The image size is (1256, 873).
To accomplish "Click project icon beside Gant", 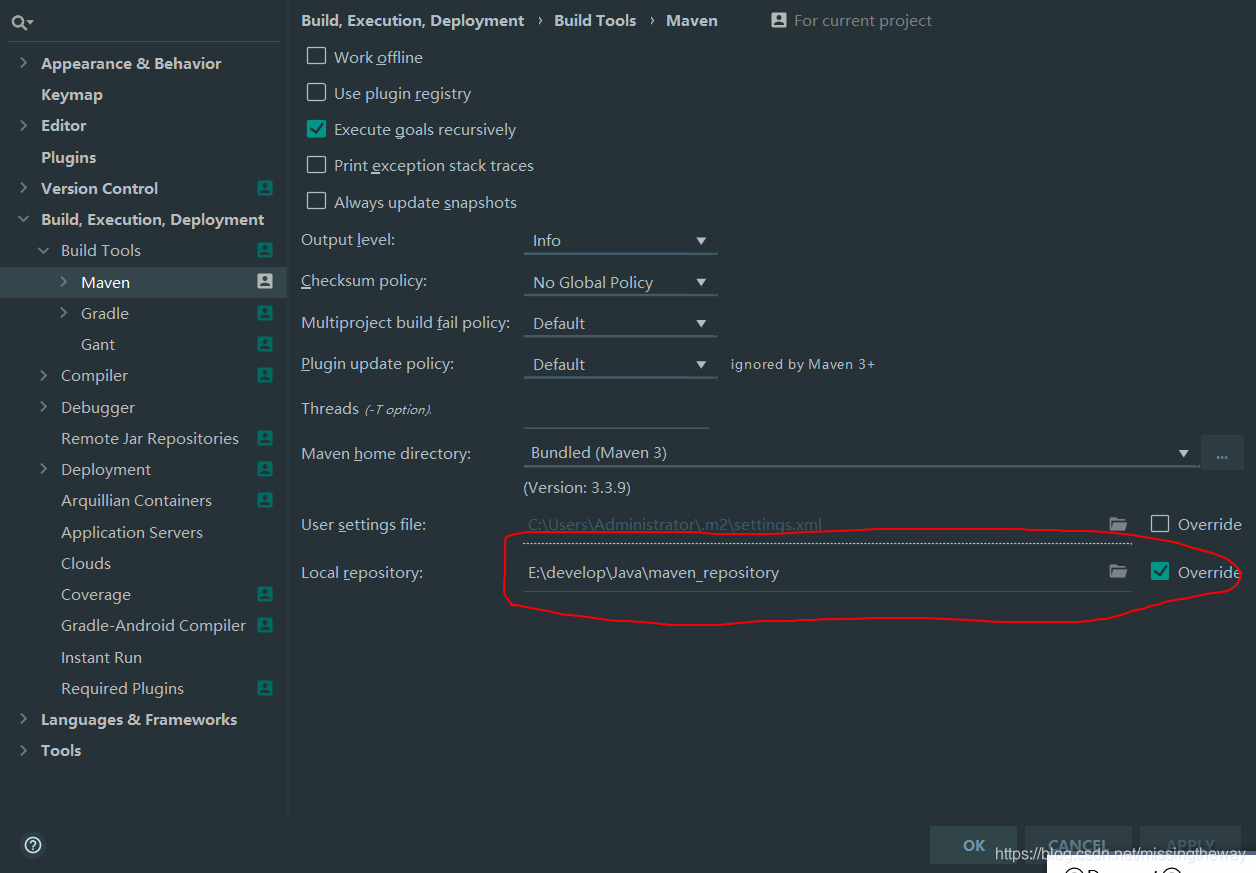I will (x=265, y=344).
